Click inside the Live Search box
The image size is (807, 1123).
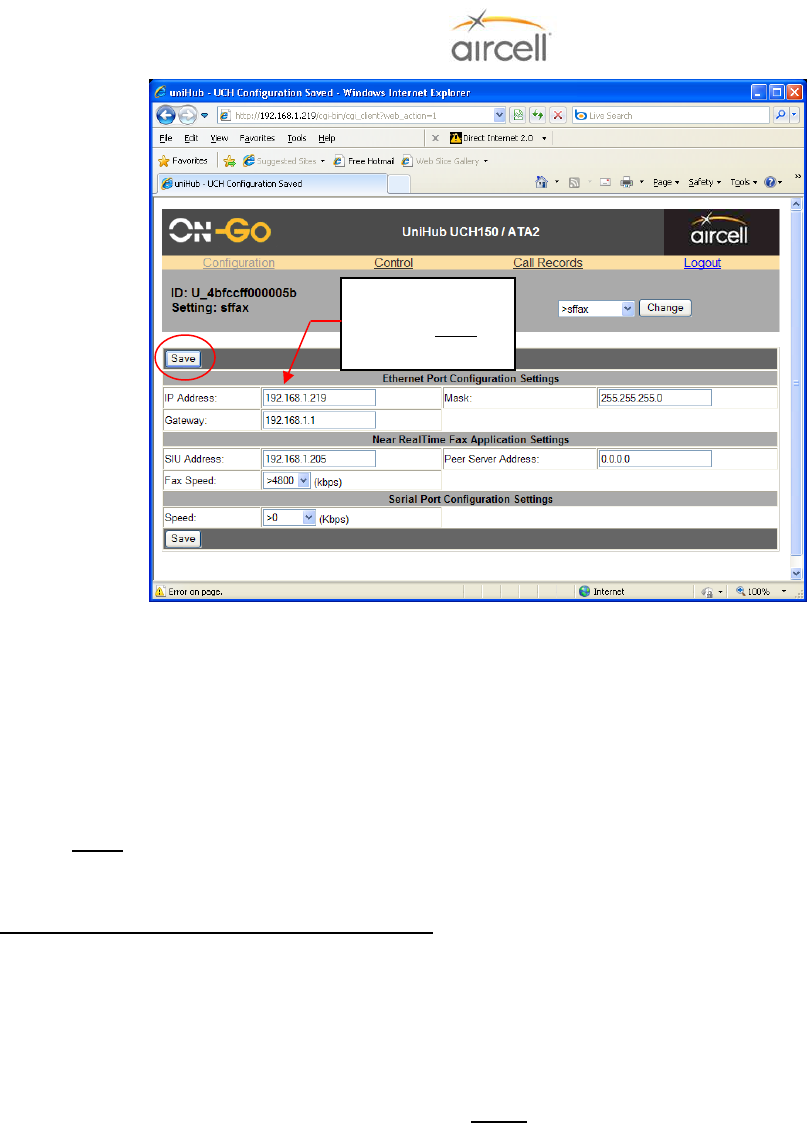pos(671,115)
